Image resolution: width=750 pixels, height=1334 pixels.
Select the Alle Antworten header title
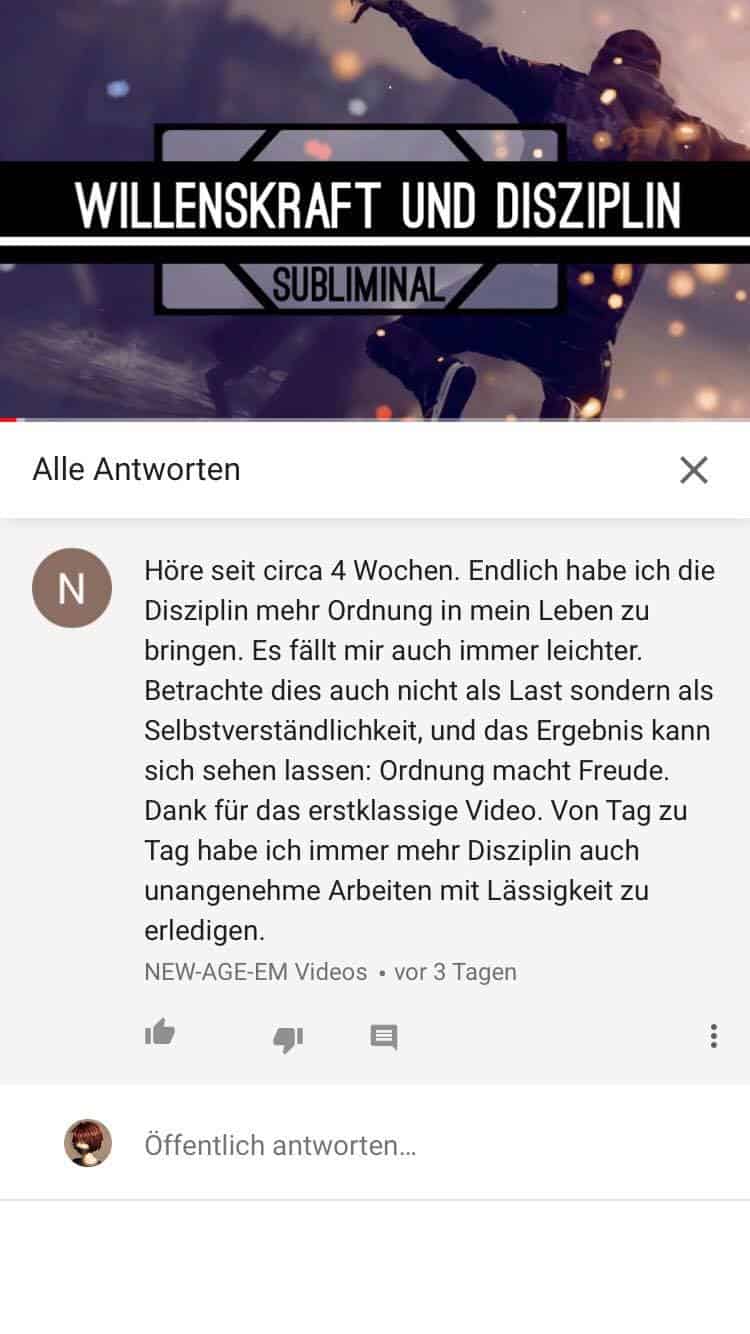point(137,469)
